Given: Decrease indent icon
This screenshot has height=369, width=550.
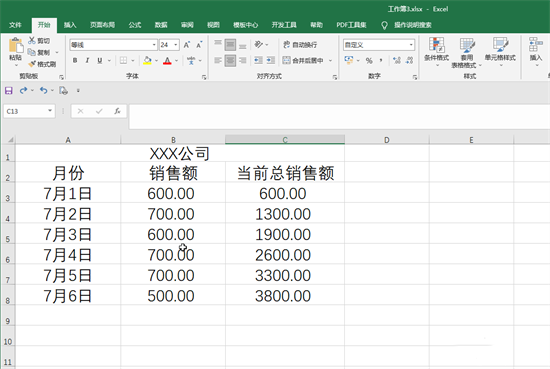Looking at the screenshot, I should click(259, 60).
